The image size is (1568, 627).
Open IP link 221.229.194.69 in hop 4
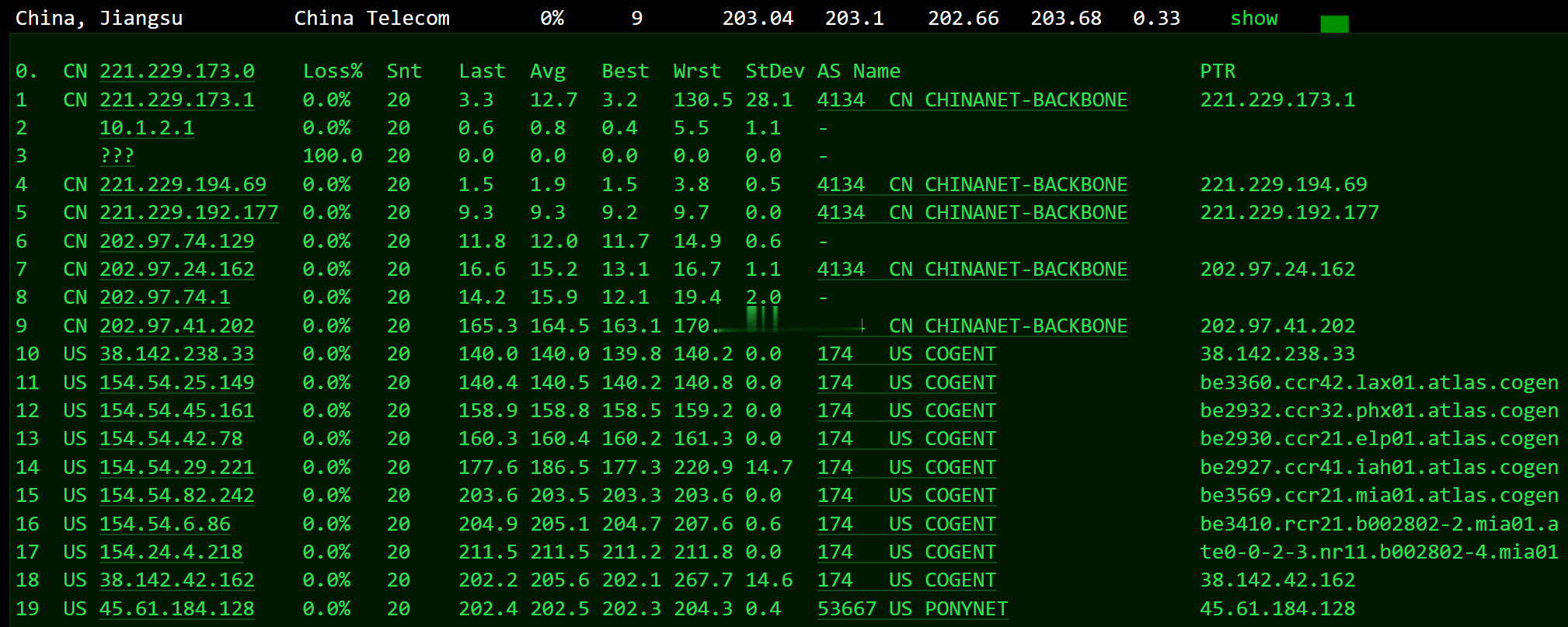183,185
